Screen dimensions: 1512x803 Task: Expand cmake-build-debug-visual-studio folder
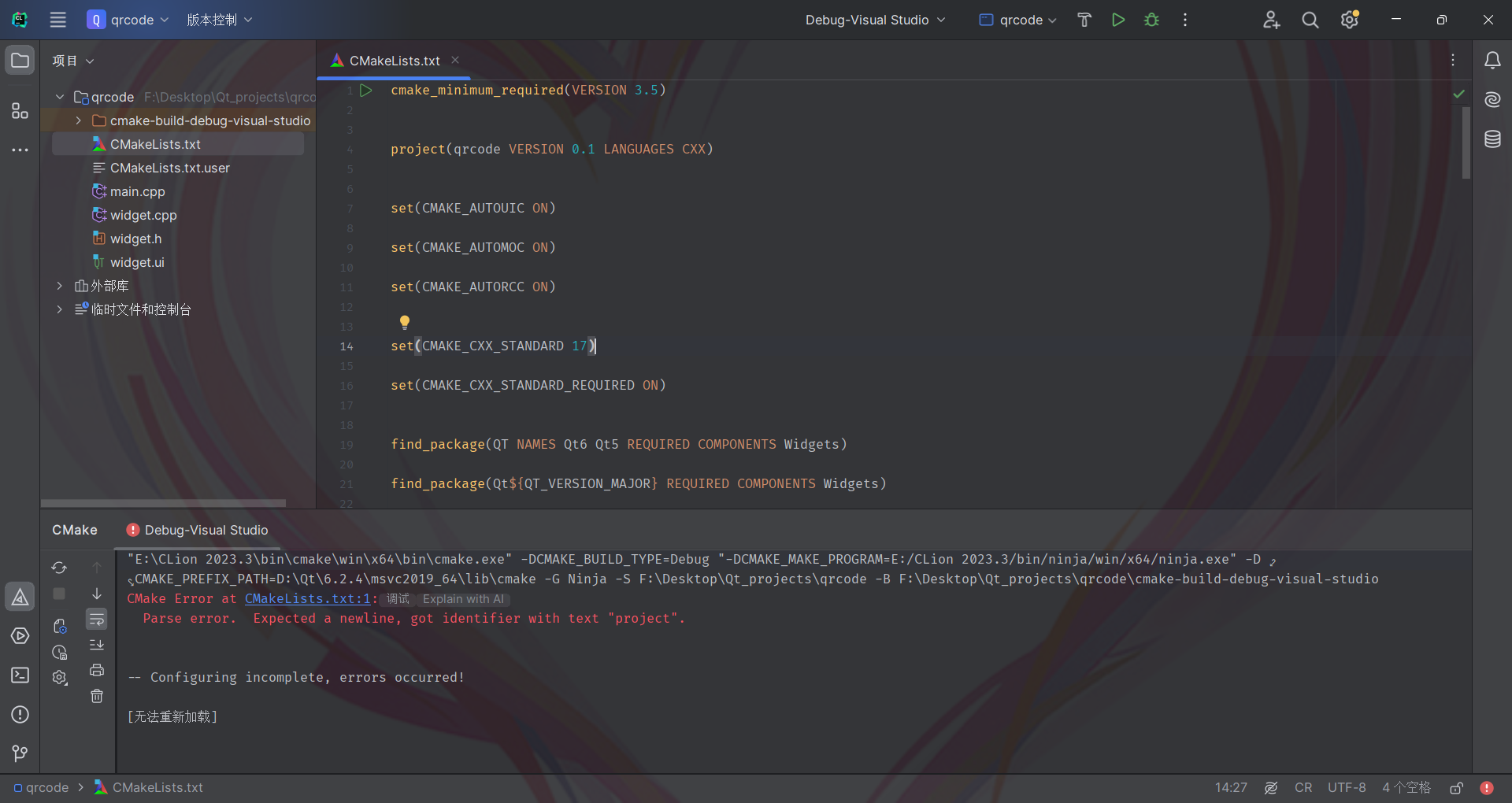[79, 120]
